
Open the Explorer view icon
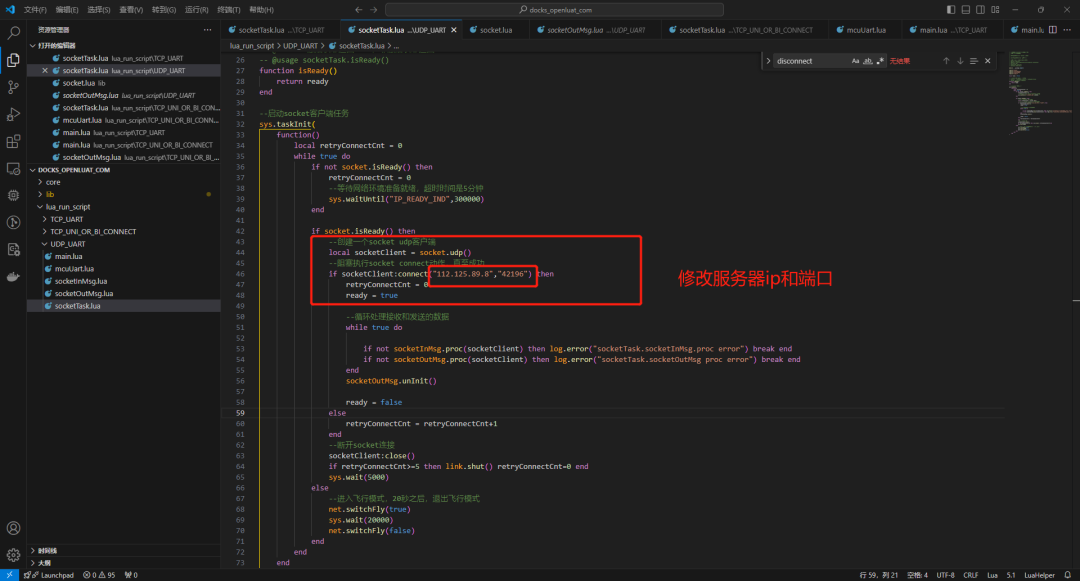(13, 60)
